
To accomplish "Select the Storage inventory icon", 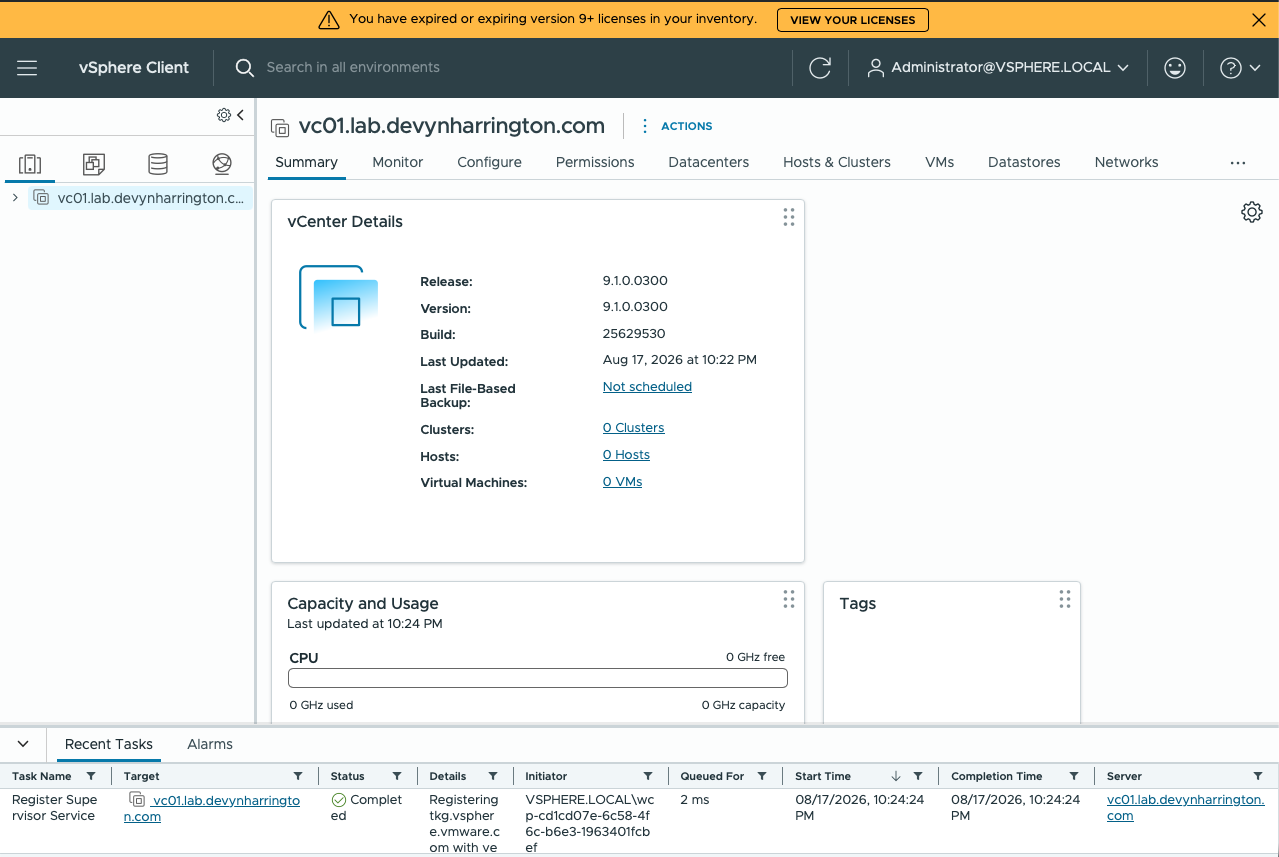I will tap(158, 164).
